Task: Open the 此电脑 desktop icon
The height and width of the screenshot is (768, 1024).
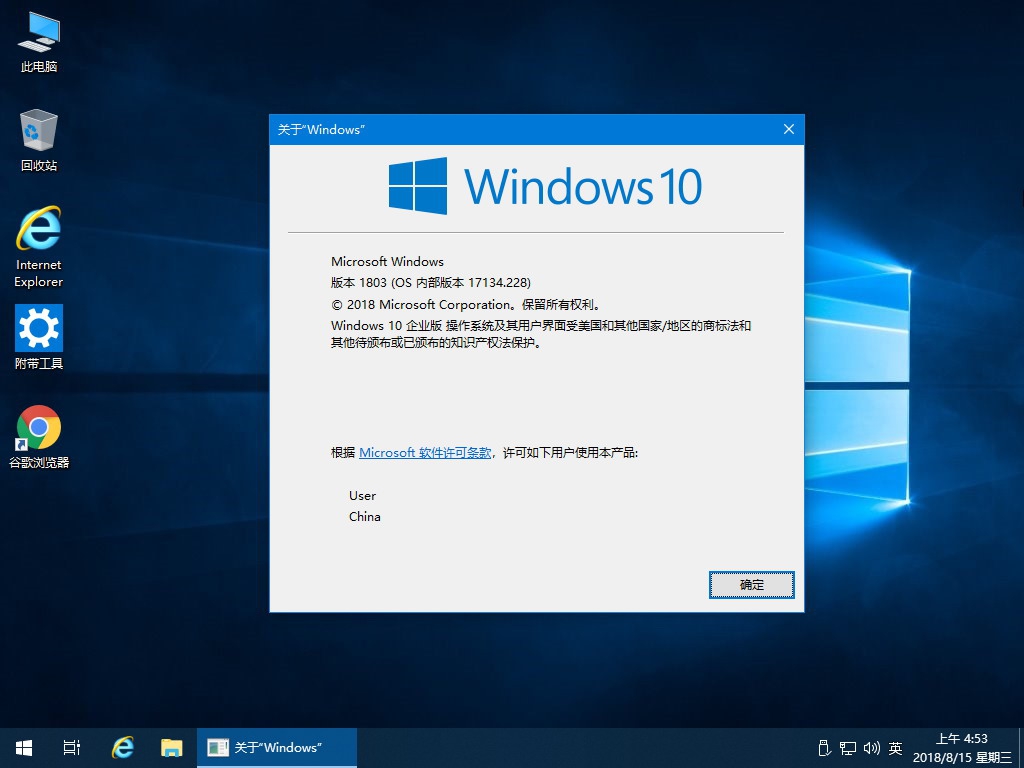Action: pos(39,42)
